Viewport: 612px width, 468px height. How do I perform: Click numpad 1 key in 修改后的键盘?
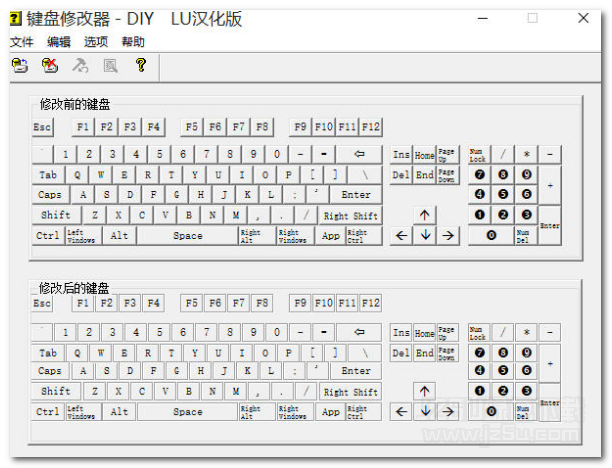coord(480,391)
